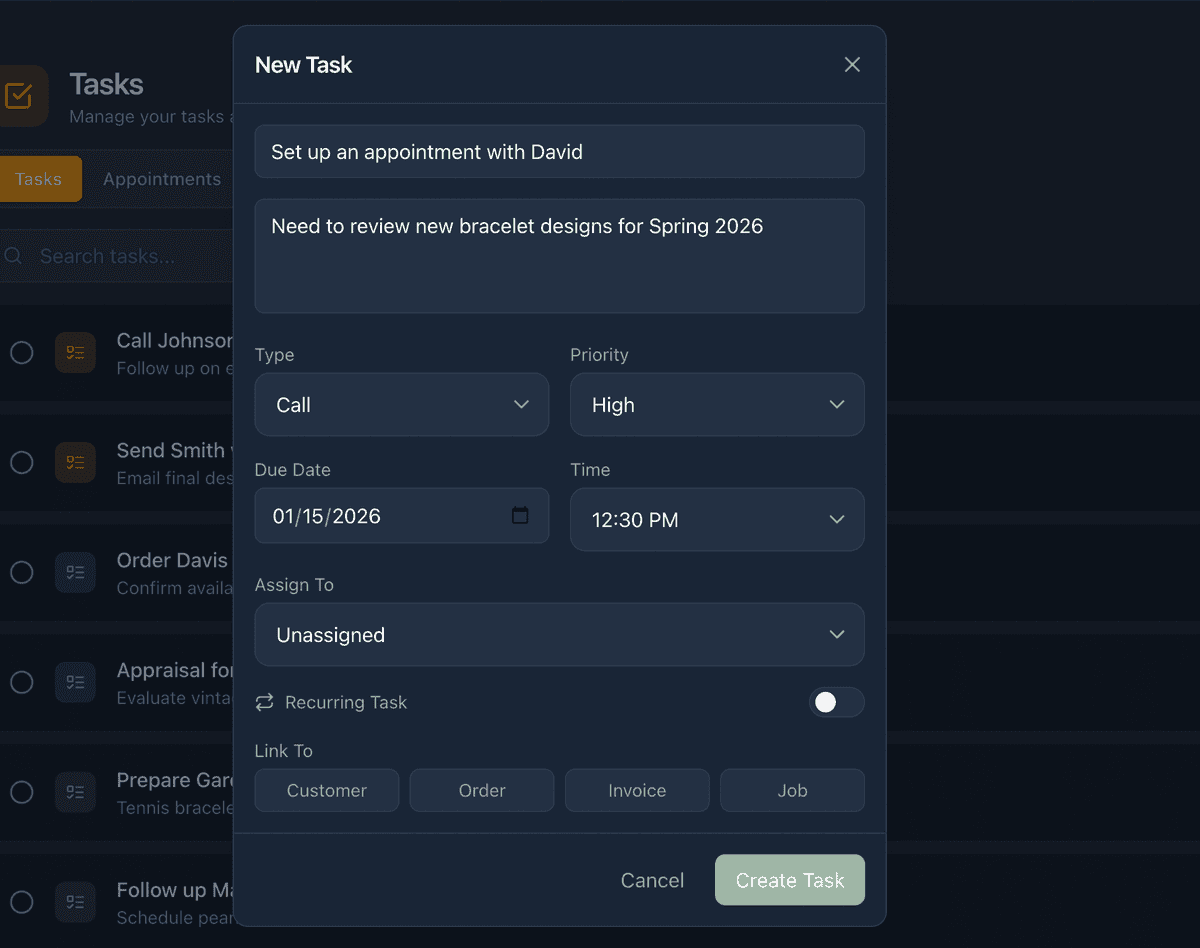Click the Priority dropdown chevron arrow

(x=837, y=404)
